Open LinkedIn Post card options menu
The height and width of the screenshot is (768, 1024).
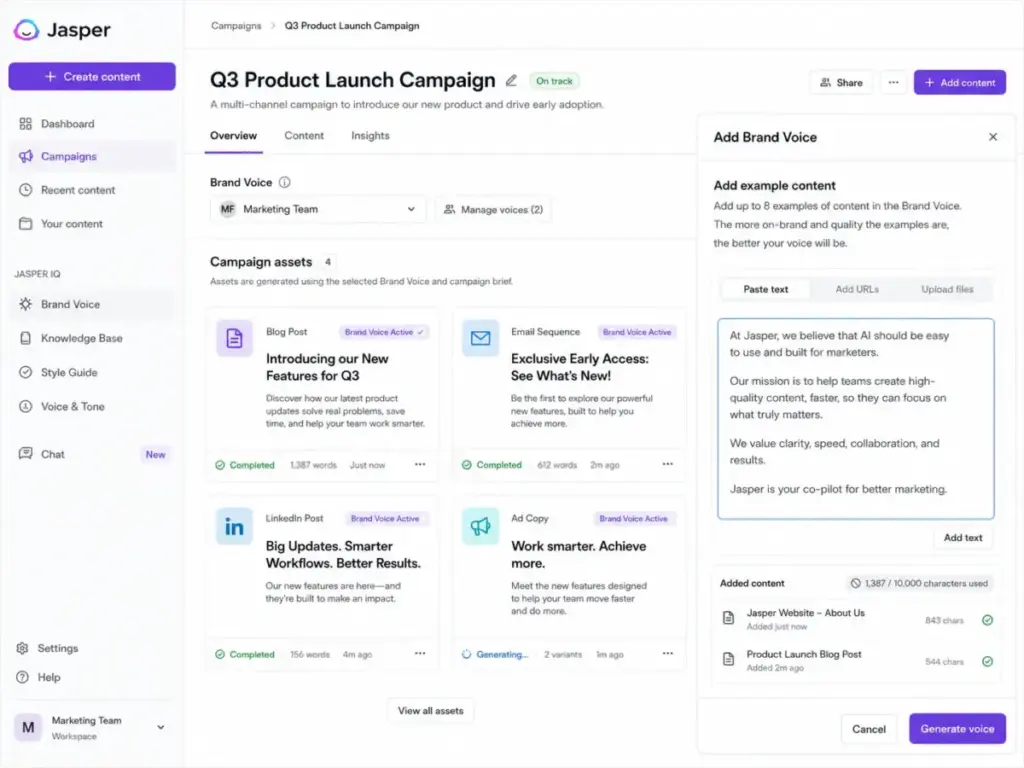tap(420, 654)
